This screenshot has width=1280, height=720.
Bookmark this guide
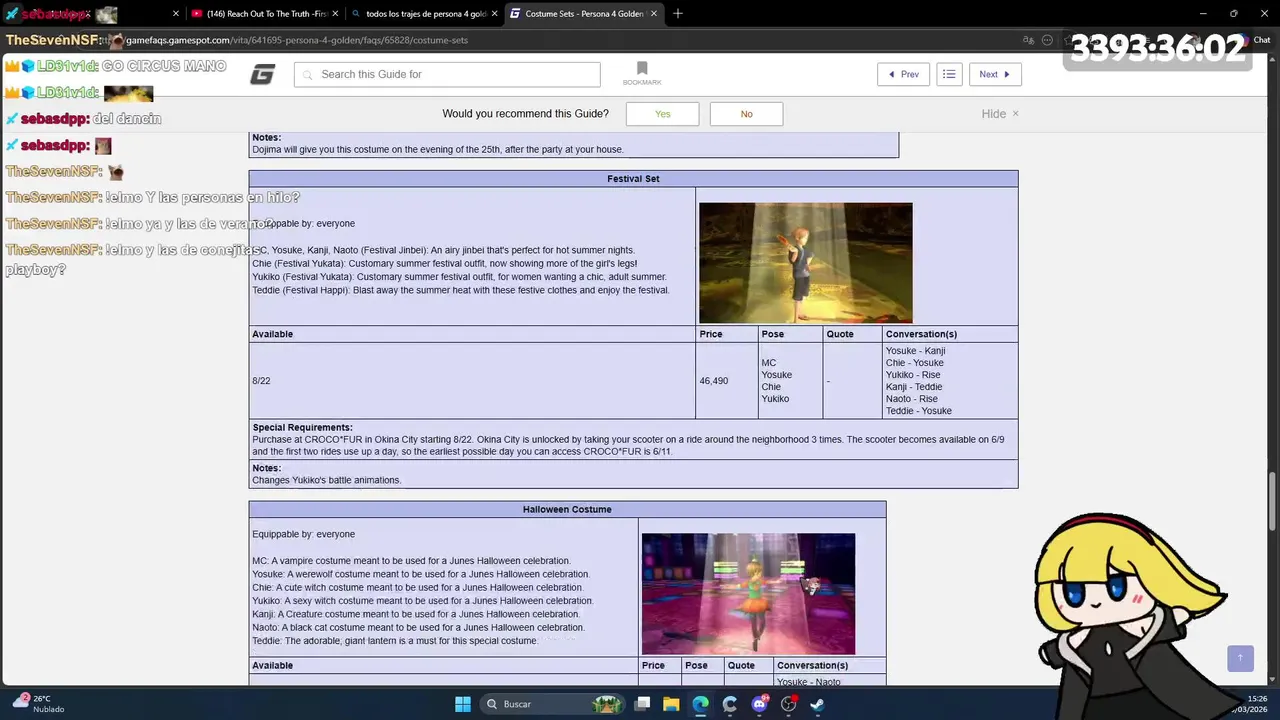642,73
